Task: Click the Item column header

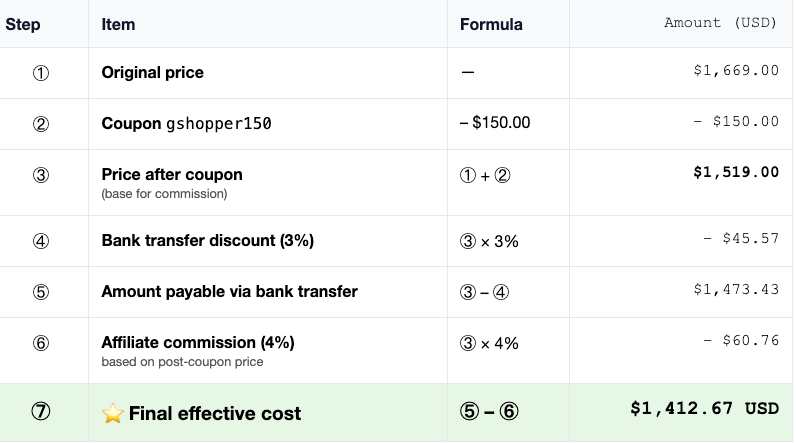Action: [x=118, y=24]
